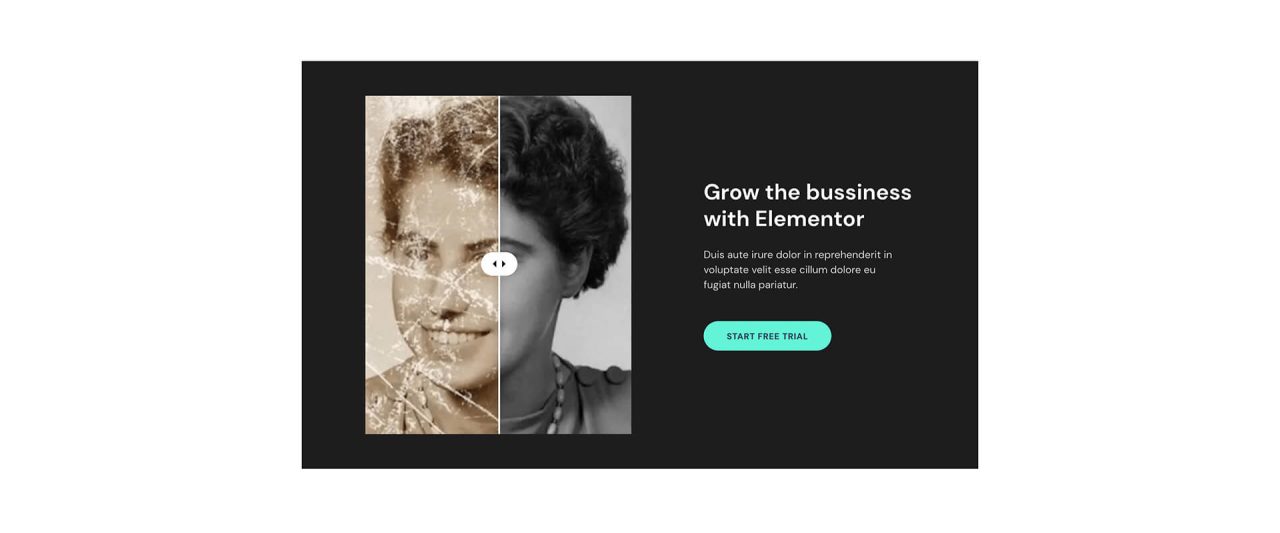This screenshot has width=1280, height=533.
Task: Click the word 'Elementor' in the heading
Action: pos(809,219)
